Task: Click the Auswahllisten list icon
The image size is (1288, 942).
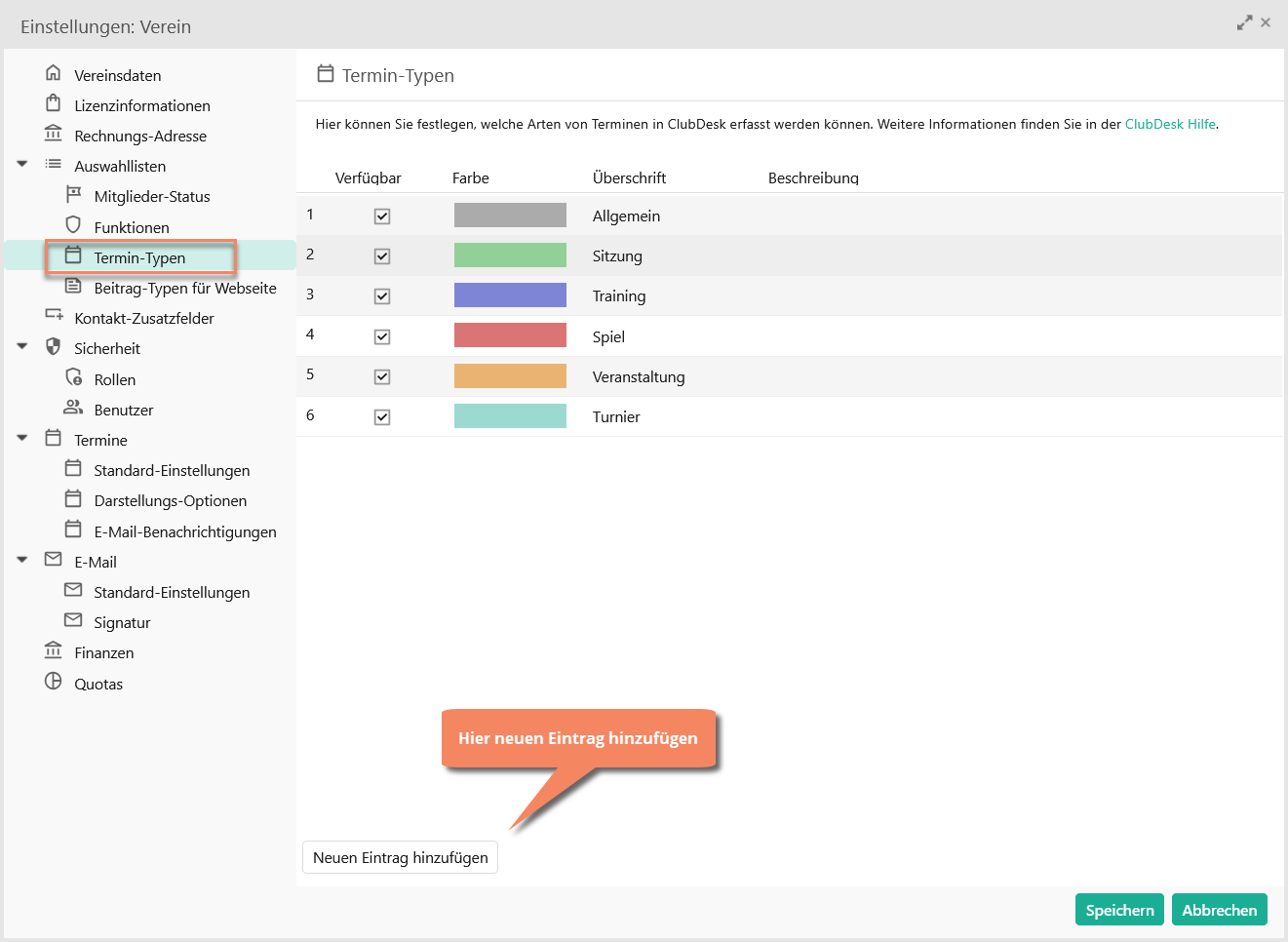Action: (x=54, y=164)
